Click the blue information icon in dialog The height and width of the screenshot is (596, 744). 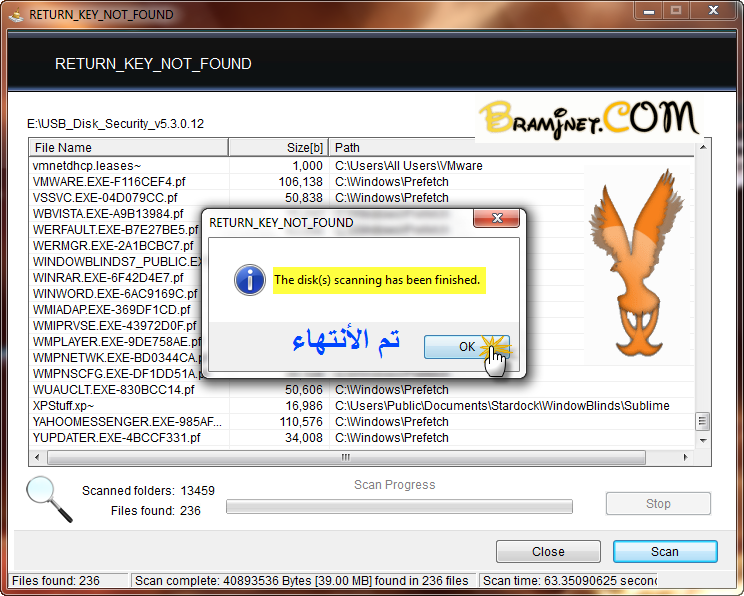250,280
